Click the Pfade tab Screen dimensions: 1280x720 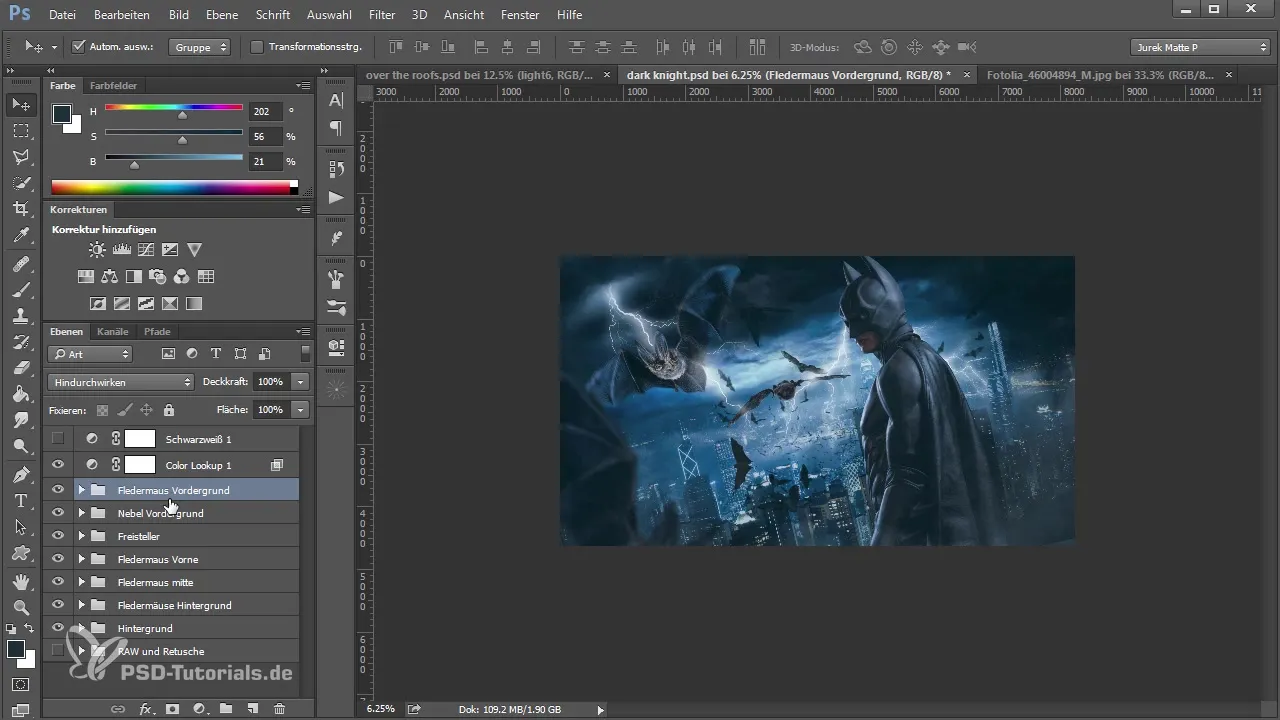pos(157,331)
